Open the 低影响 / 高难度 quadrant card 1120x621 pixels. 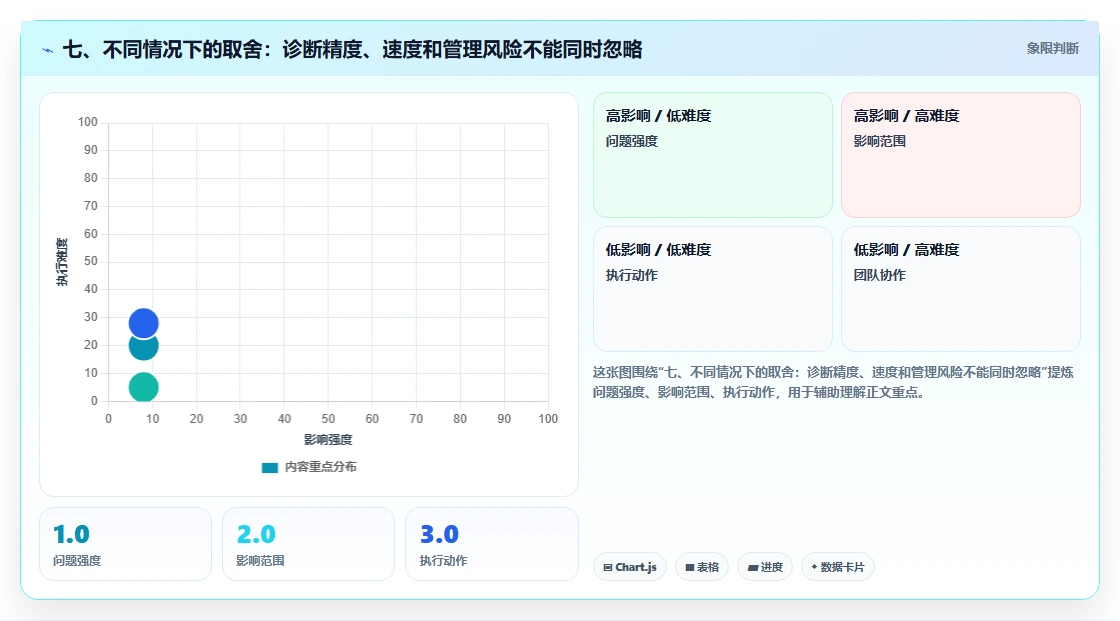pos(961,289)
